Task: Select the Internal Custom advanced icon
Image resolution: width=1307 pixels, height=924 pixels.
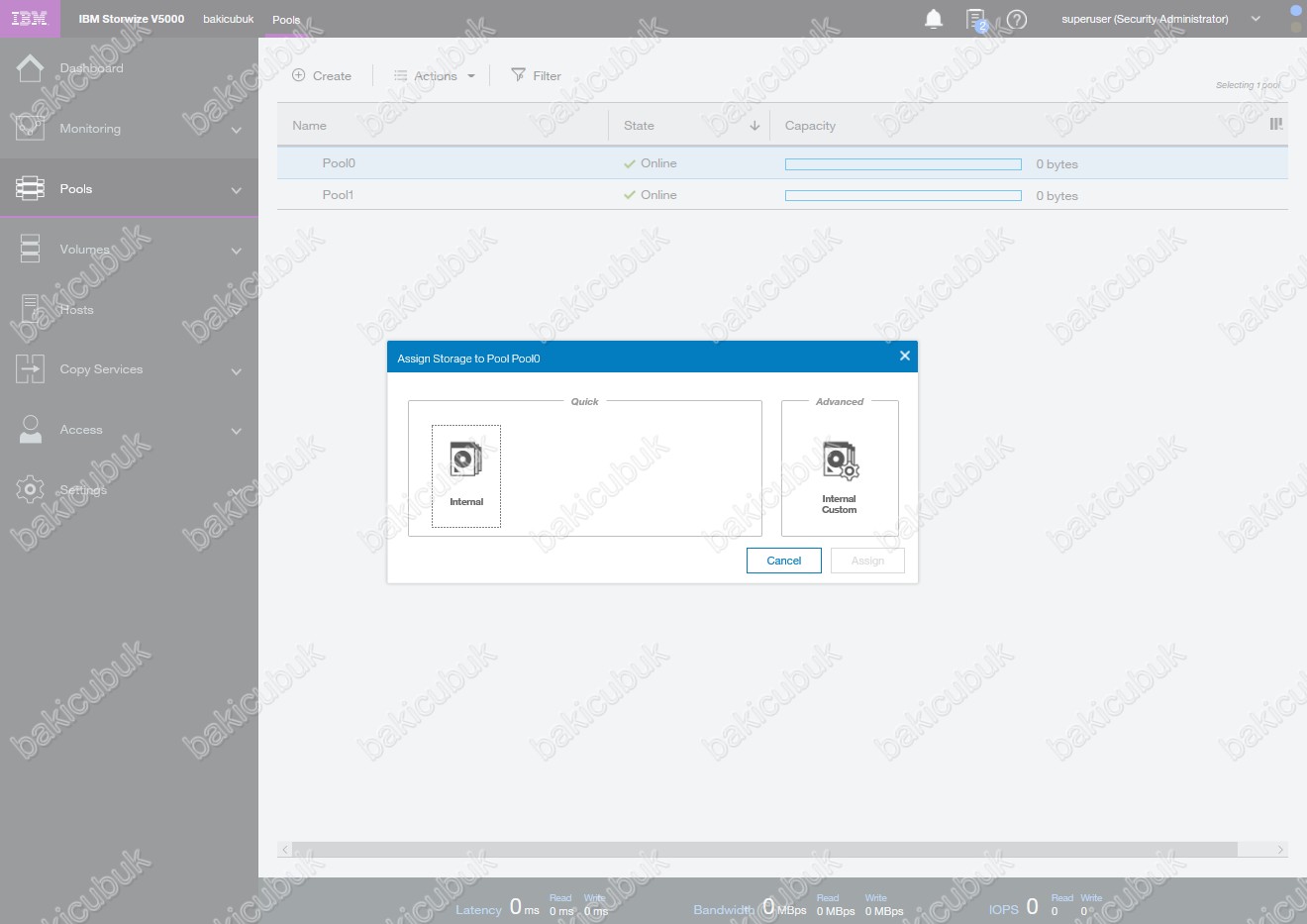Action: click(841, 462)
